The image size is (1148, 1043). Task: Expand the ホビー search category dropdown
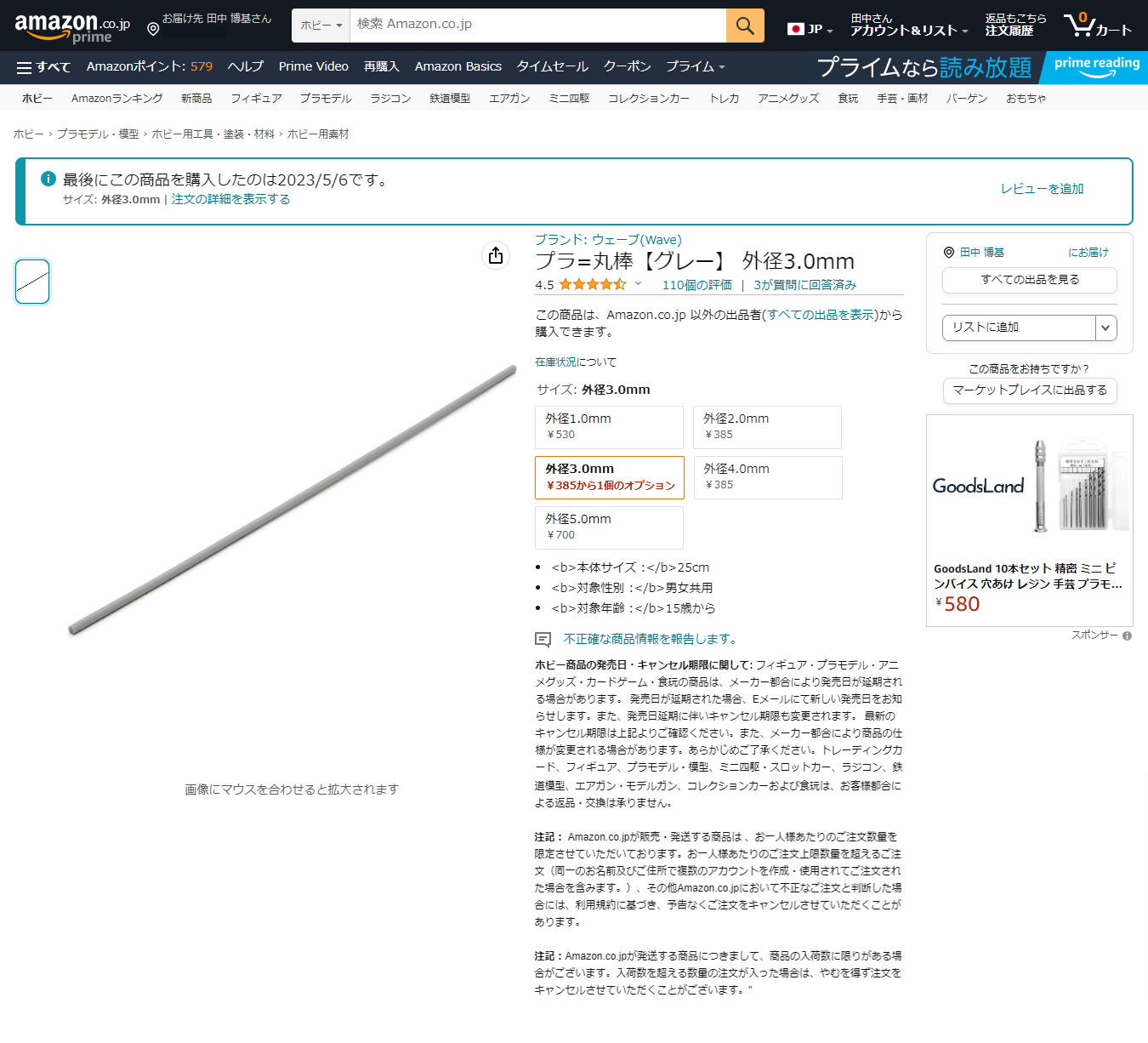pos(321,26)
